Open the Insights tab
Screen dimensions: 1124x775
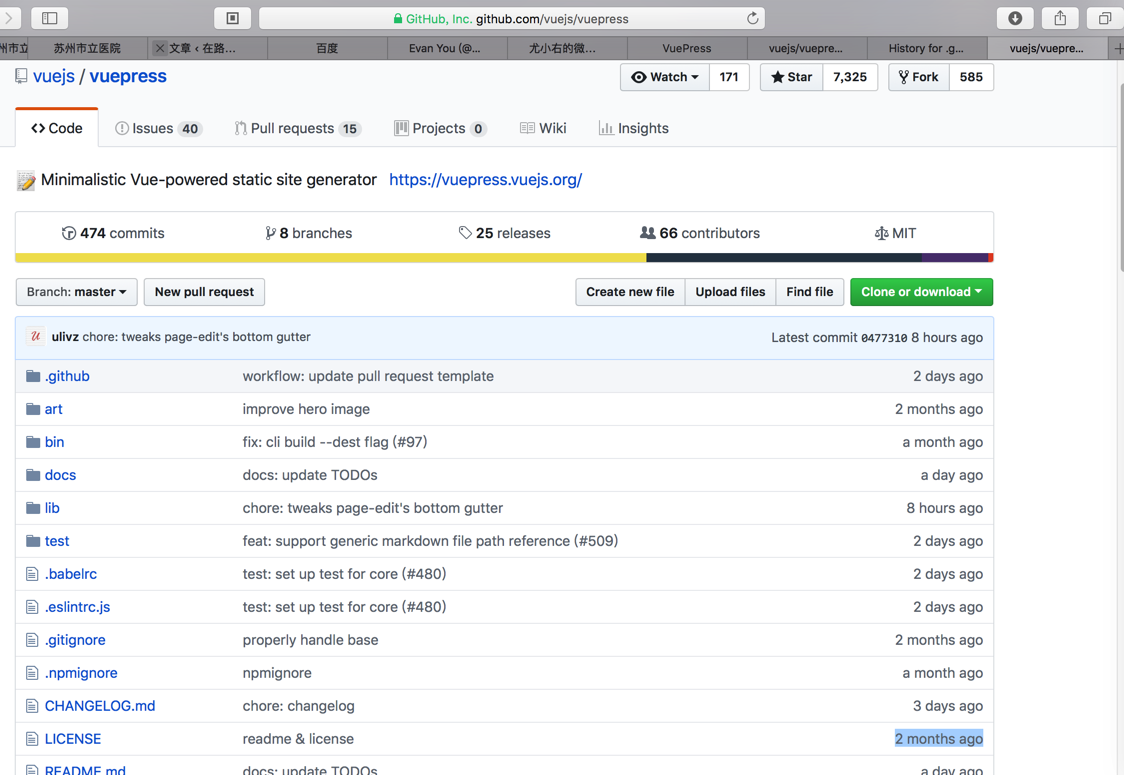pyautogui.click(x=633, y=128)
